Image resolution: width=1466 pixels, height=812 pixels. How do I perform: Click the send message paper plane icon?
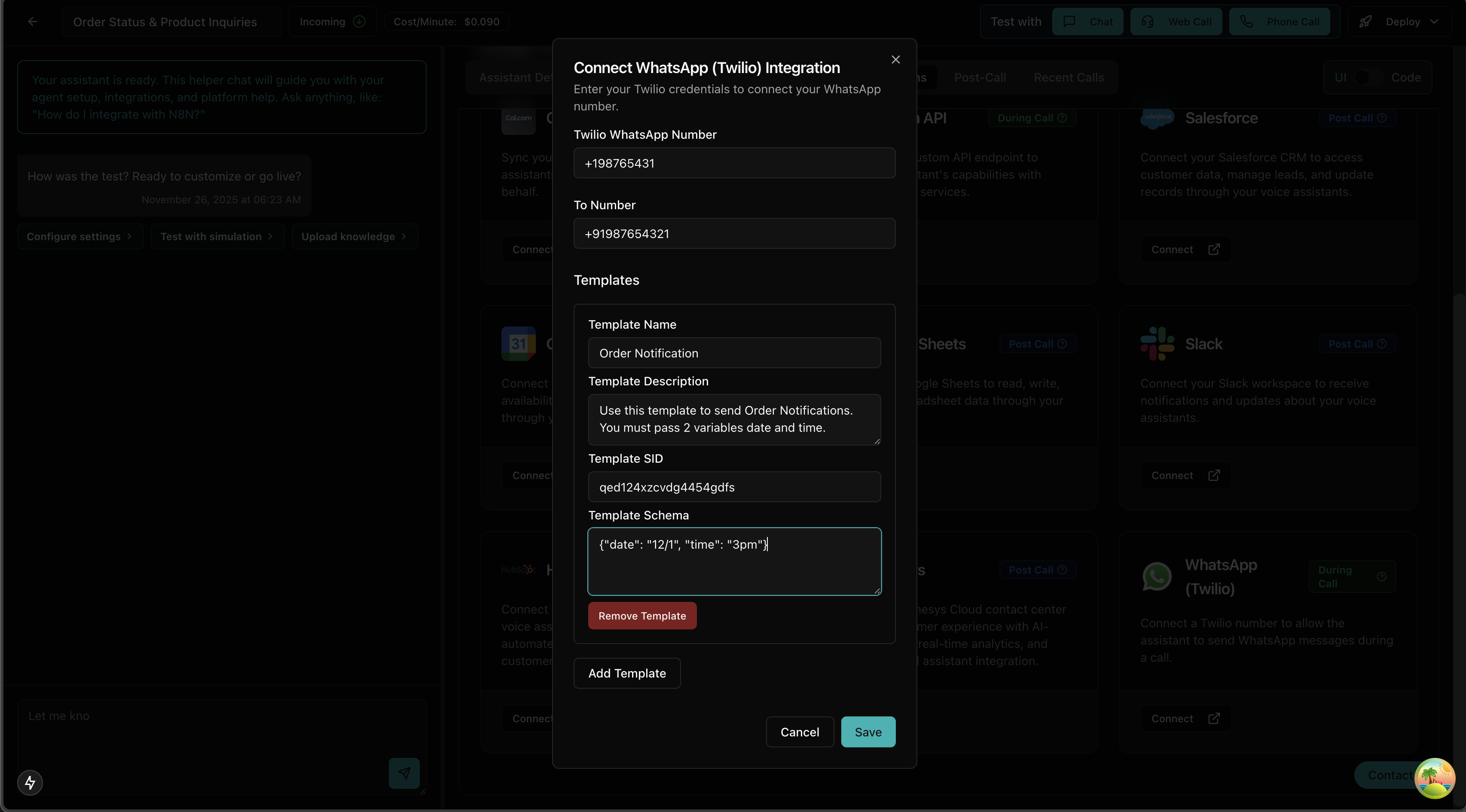404,773
